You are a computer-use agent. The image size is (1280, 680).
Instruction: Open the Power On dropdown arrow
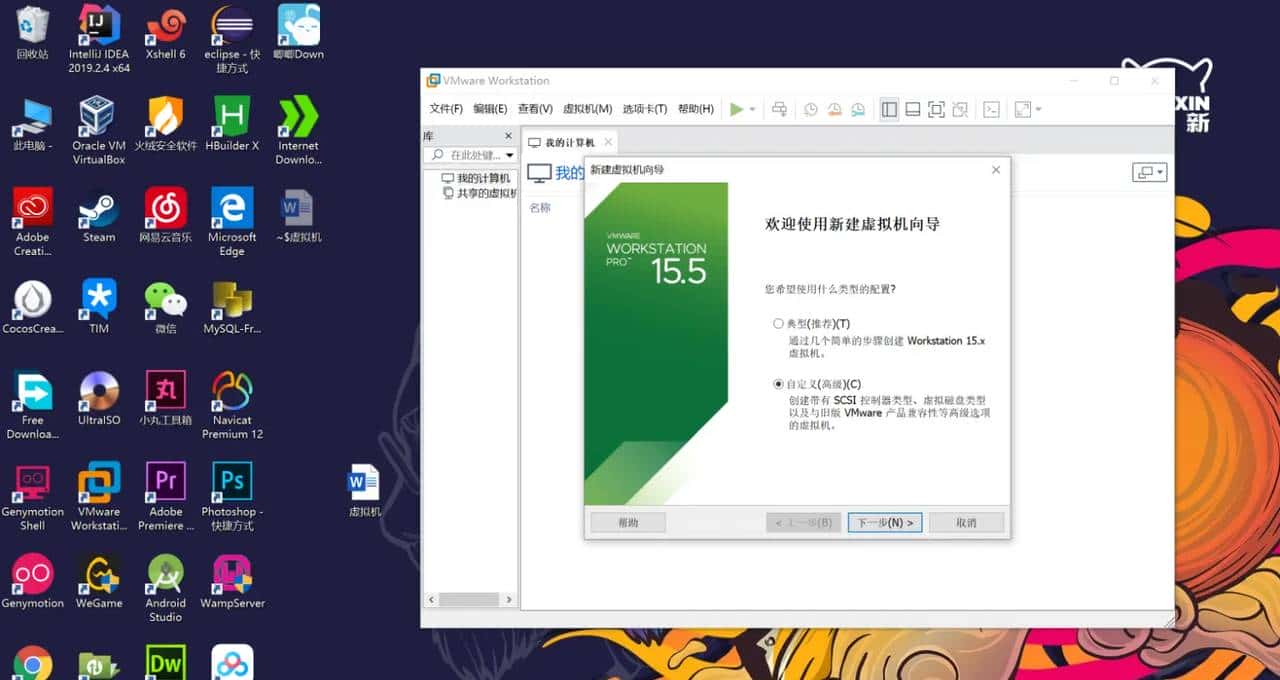[753, 109]
